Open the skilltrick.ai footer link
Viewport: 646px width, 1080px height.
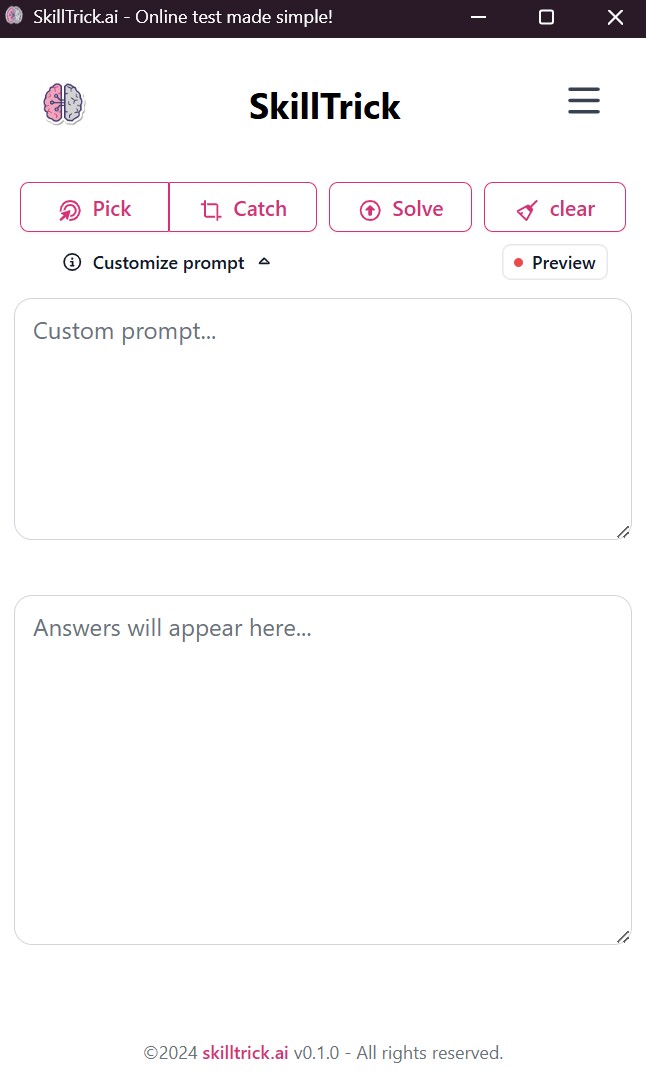click(x=245, y=1053)
